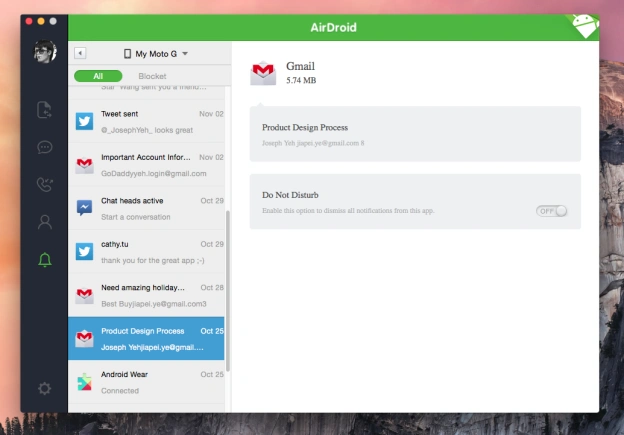The width and height of the screenshot is (624, 435).
Task: Click 'Start a conversation' preview text
Action: [136, 217]
